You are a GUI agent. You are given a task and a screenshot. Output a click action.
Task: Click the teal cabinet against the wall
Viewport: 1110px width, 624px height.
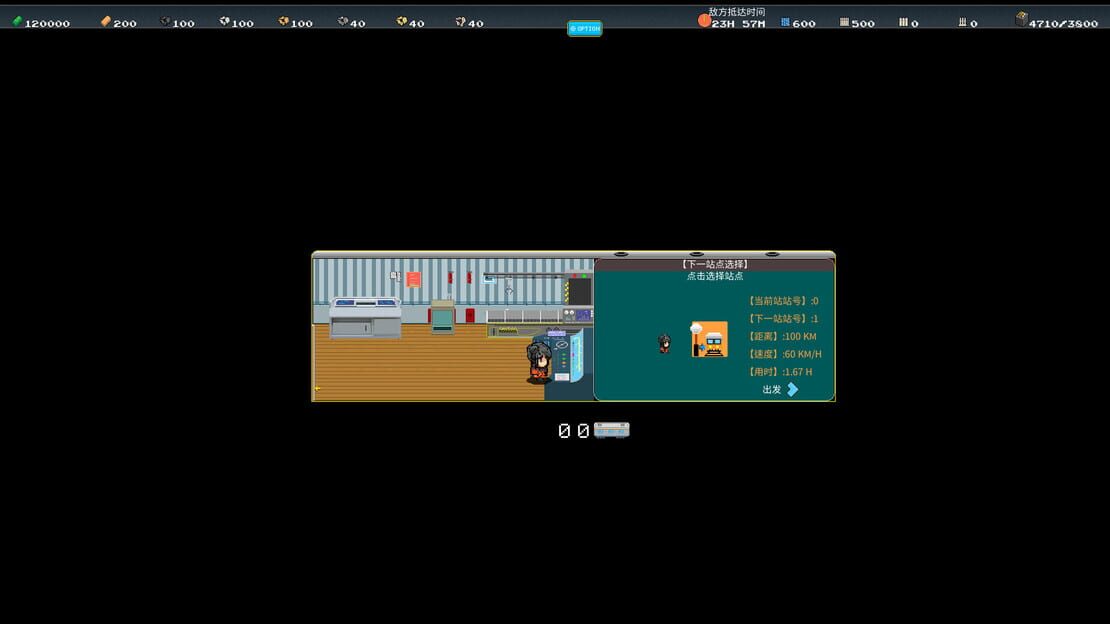click(442, 317)
